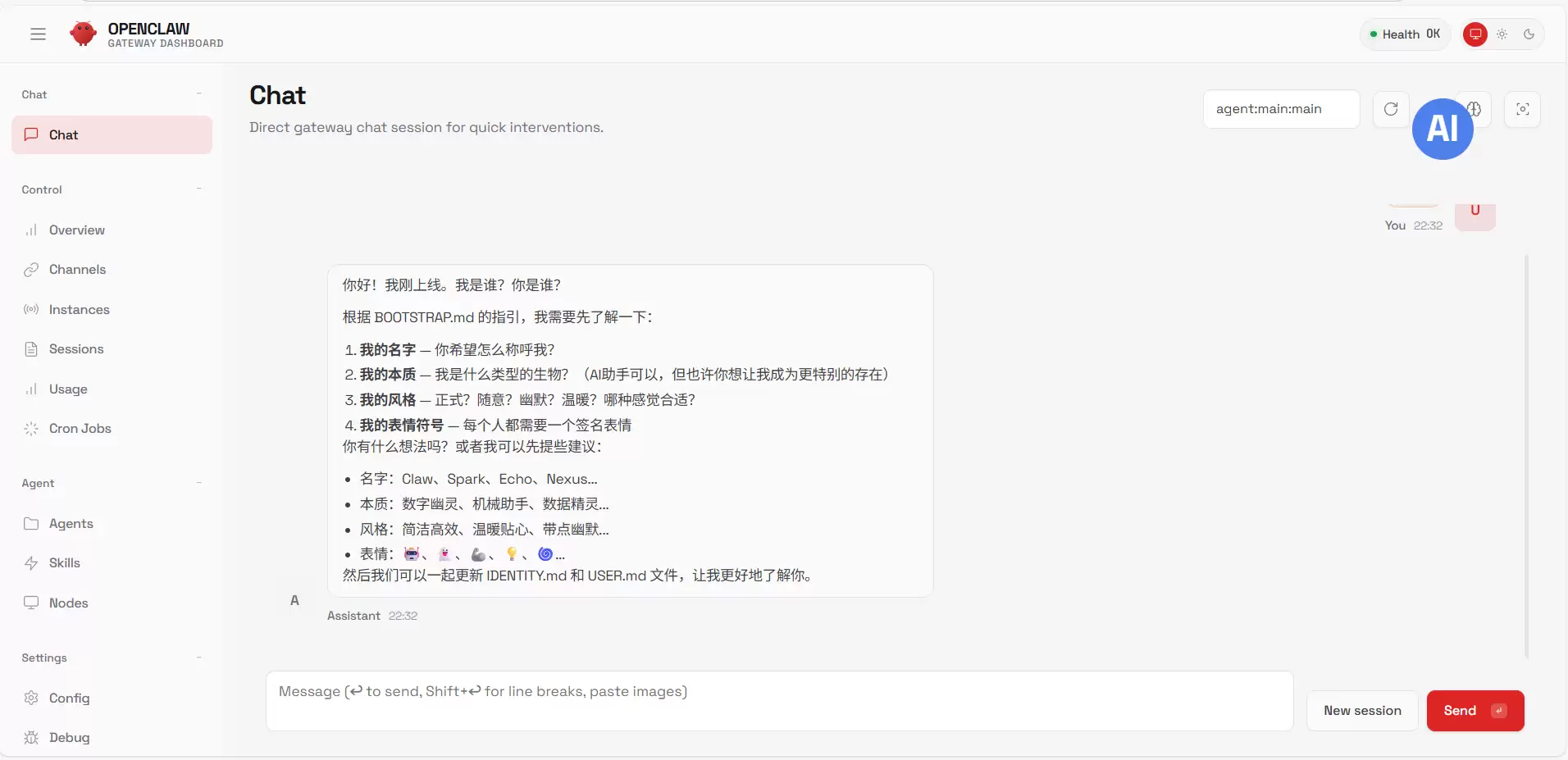Open Cron Jobs from the sidebar
Screen dimensions: 1568x760
(80, 429)
